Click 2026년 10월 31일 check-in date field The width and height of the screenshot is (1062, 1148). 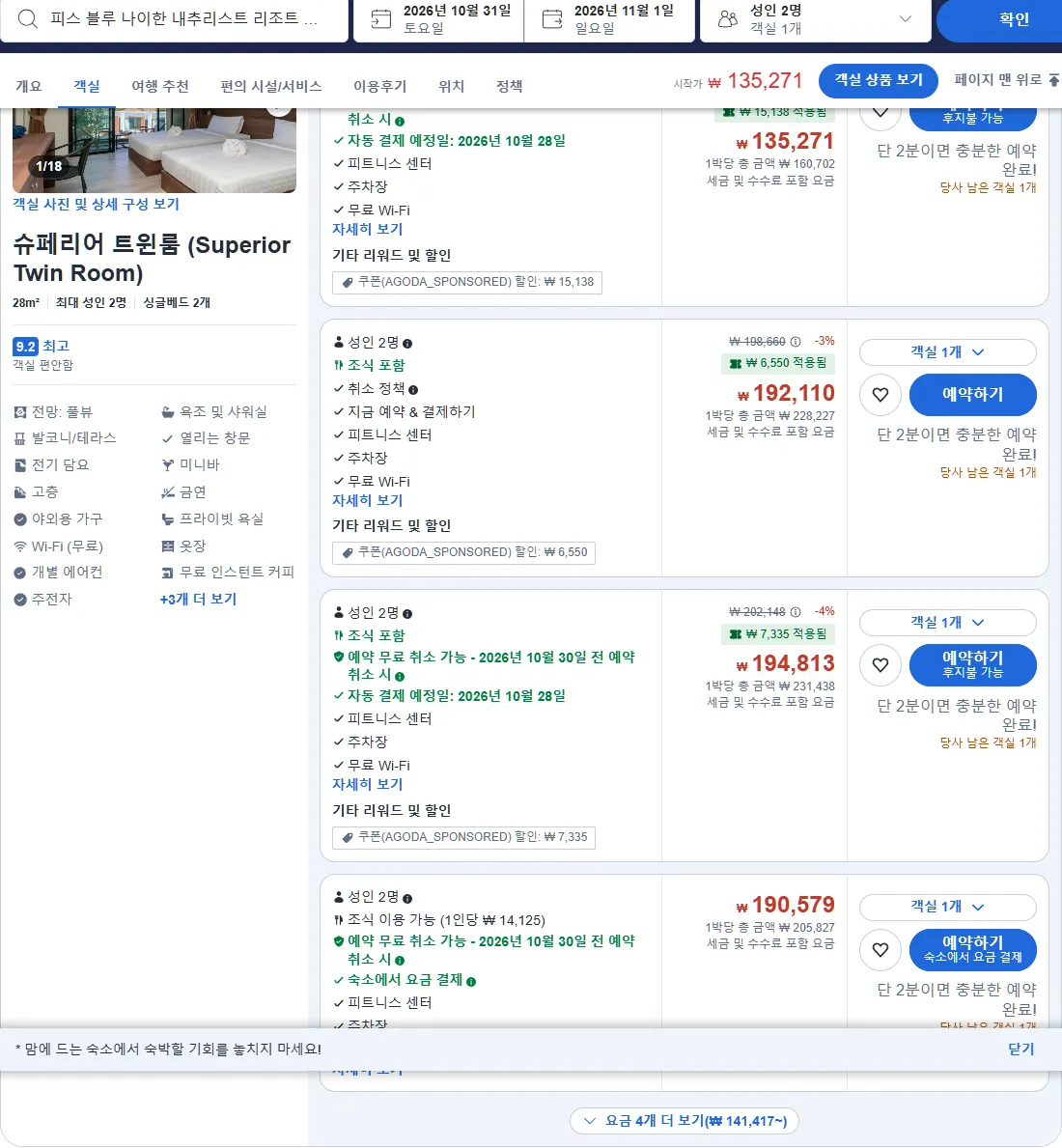coord(439,19)
